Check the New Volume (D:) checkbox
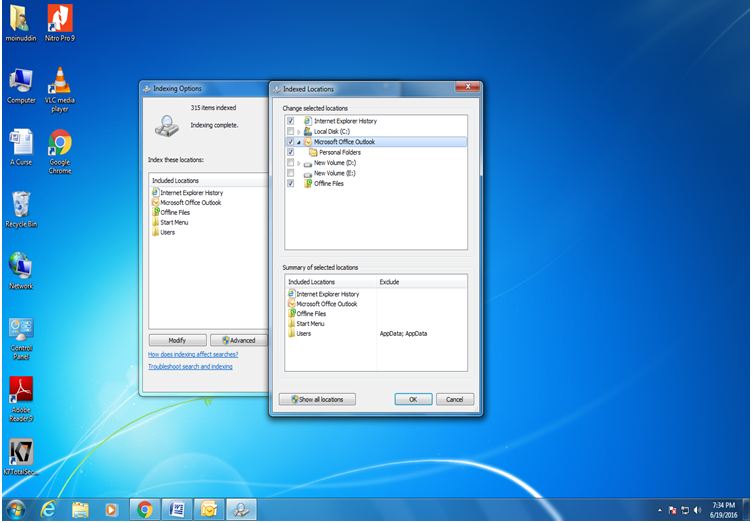This screenshot has width=753, height=523. tap(291, 163)
